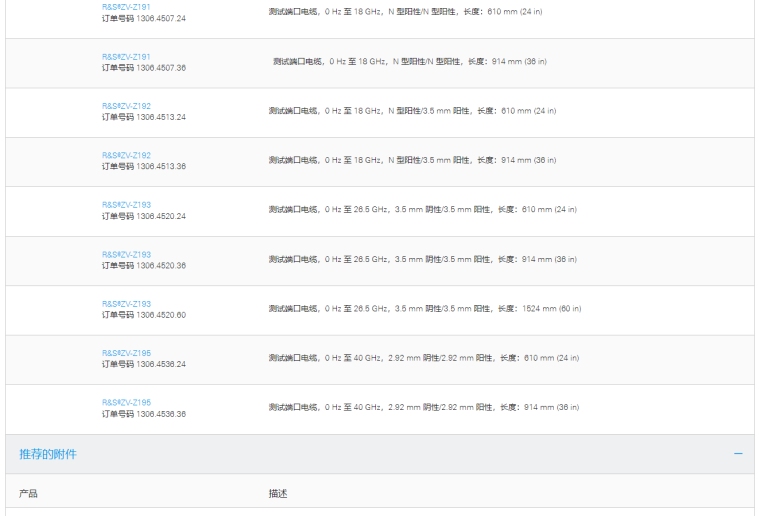This screenshot has width=760, height=516.
Task: Click the 描述 column header
Action: tap(278, 493)
